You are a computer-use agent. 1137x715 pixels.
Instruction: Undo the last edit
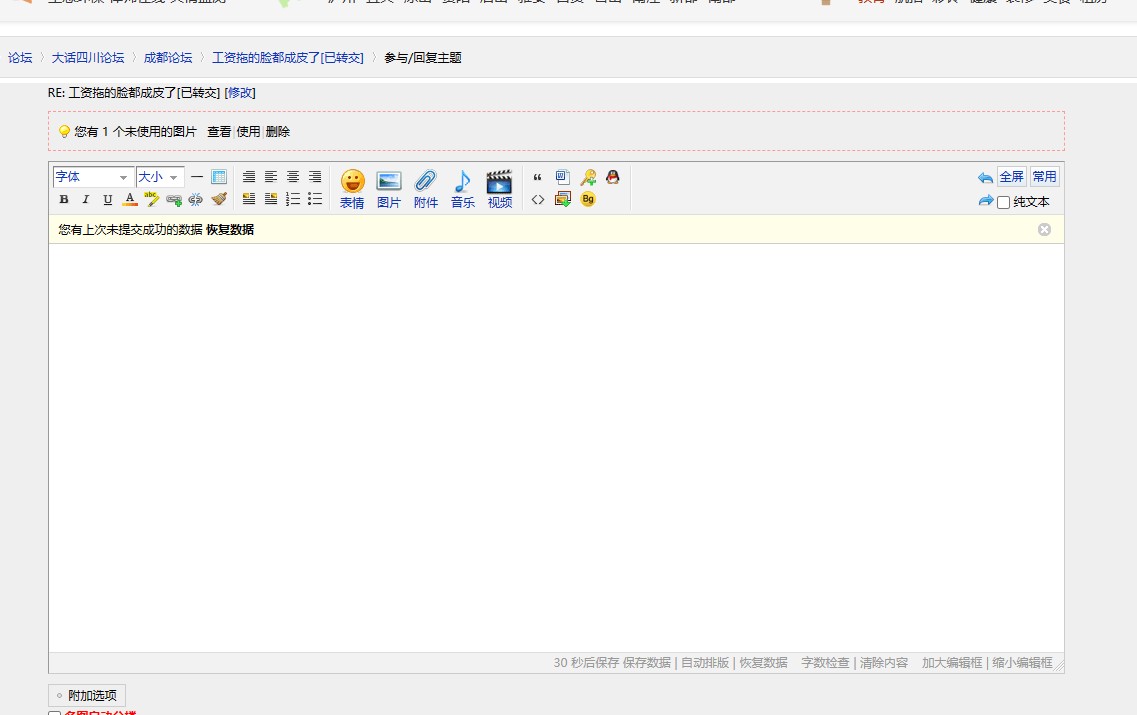click(x=985, y=178)
